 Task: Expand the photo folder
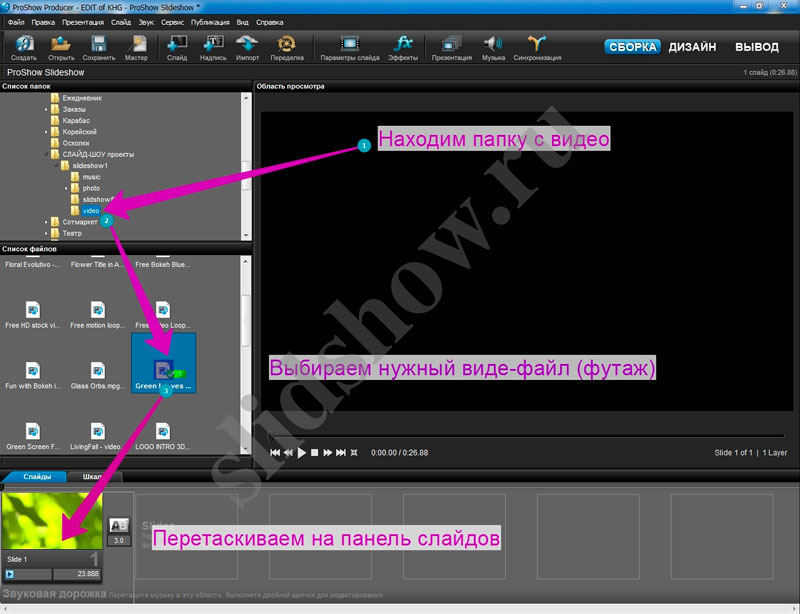[x=66, y=188]
